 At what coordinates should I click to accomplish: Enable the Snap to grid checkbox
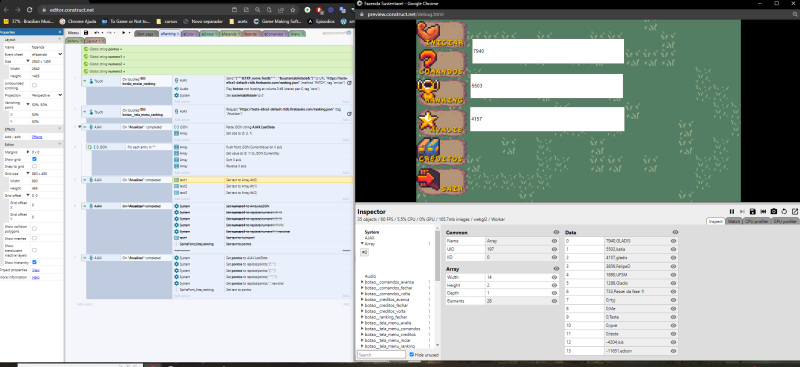tap(34, 166)
